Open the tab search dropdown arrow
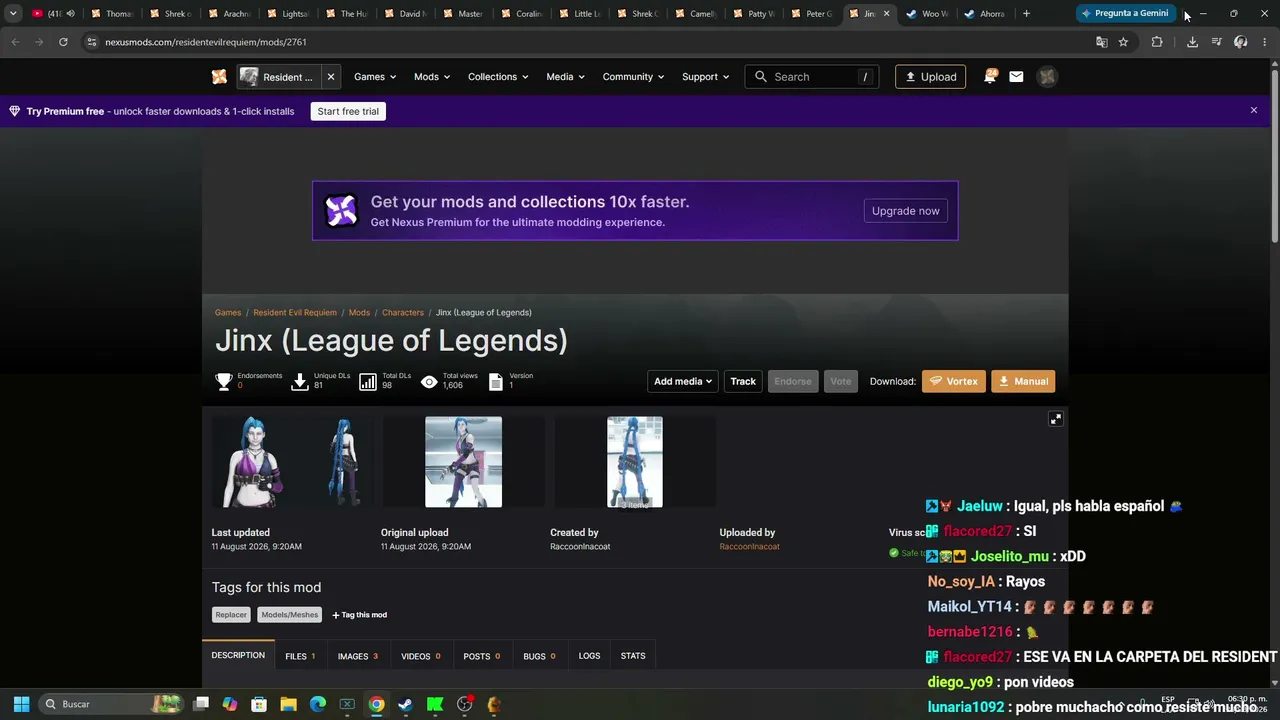The image size is (1280, 720). pos(13,14)
